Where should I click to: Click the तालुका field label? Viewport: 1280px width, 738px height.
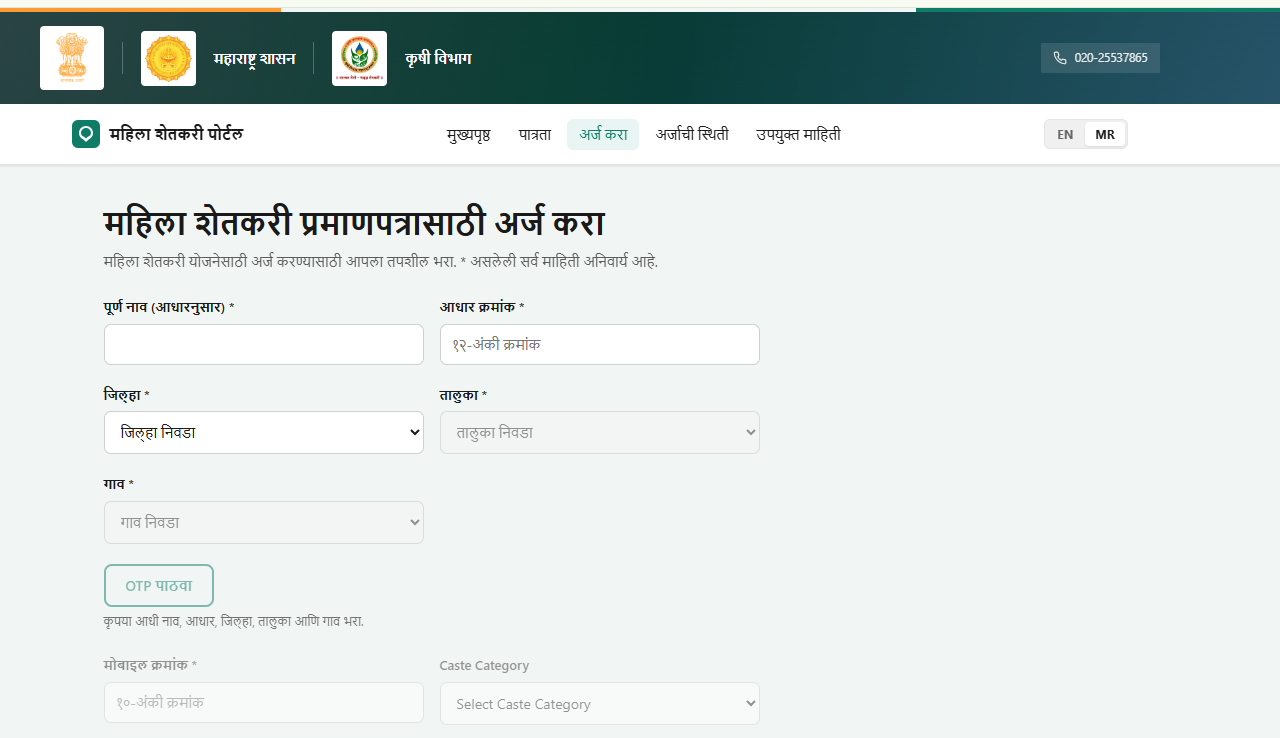coord(464,395)
